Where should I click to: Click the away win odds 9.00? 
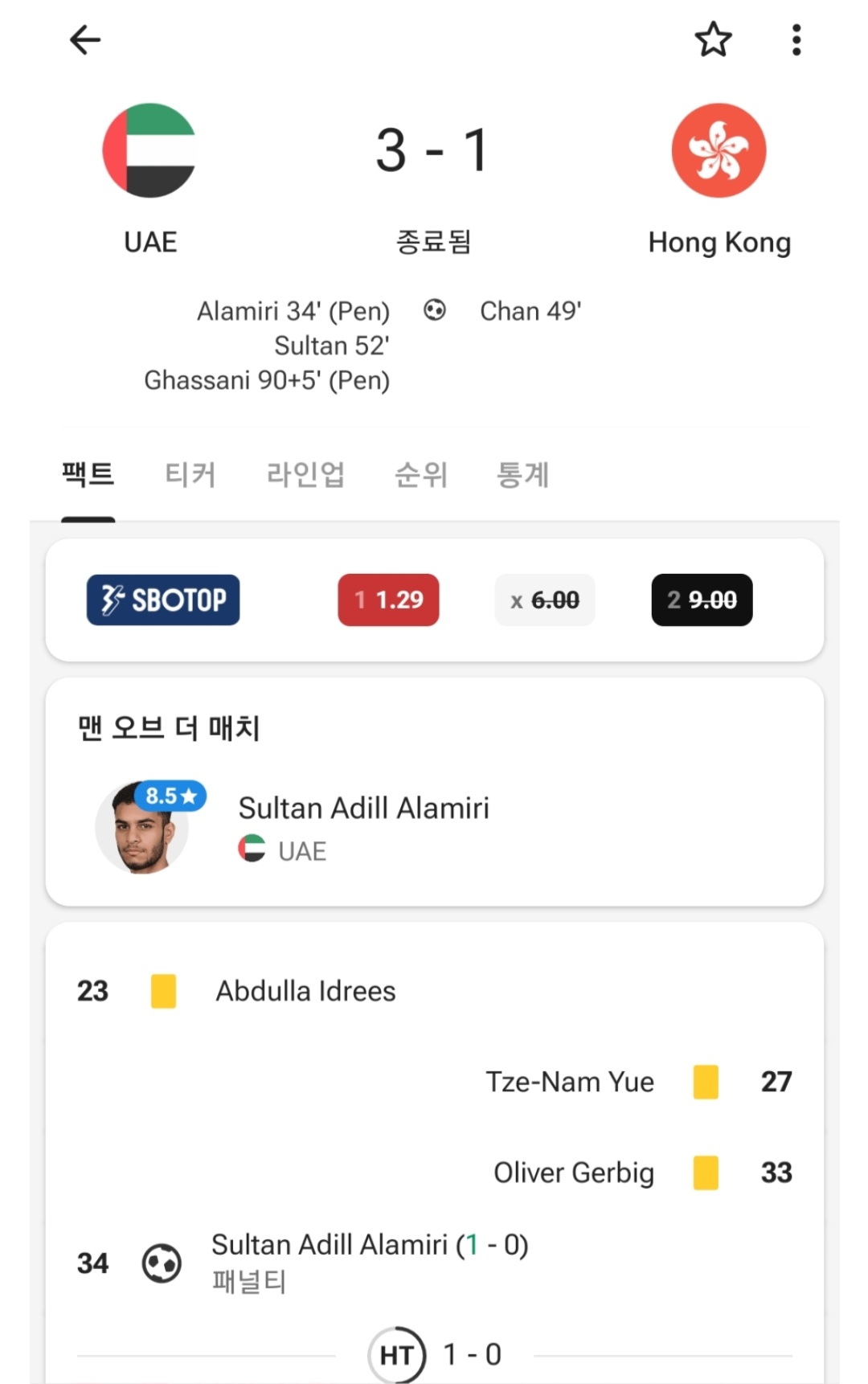702,600
